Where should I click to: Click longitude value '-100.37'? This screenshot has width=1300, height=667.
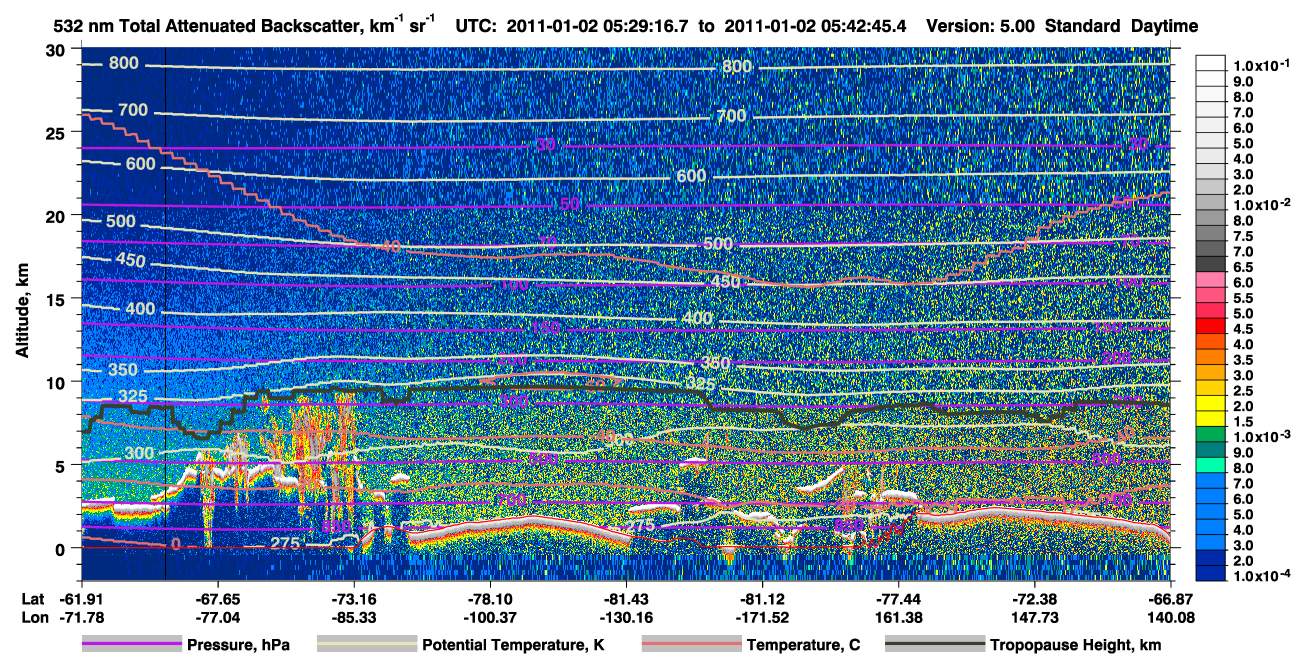point(489,618)
